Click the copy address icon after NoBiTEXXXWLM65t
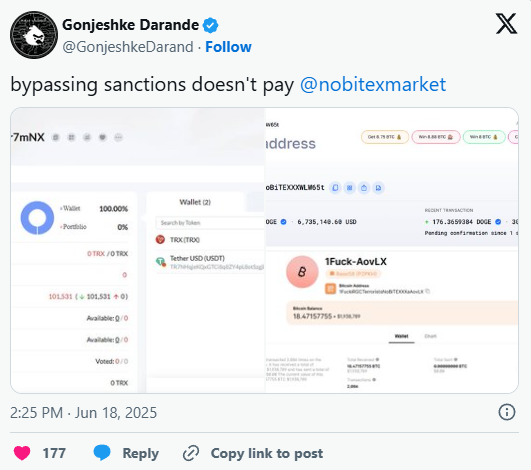 (x=335, y=188)
